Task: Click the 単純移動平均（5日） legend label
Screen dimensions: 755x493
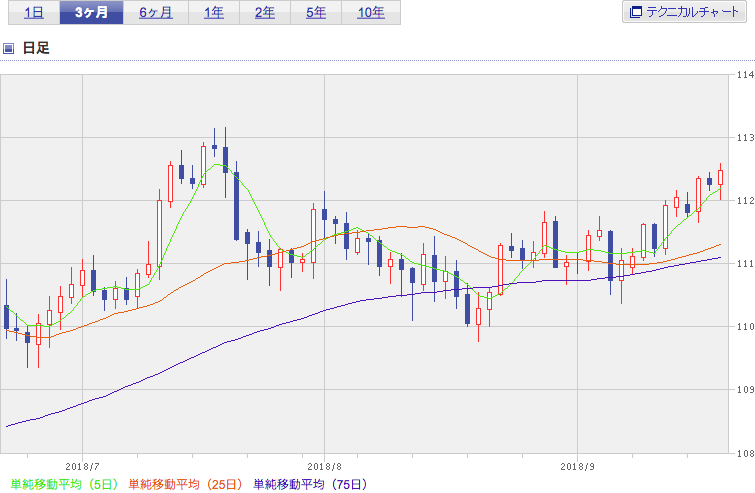Action: tap(64, 484)
